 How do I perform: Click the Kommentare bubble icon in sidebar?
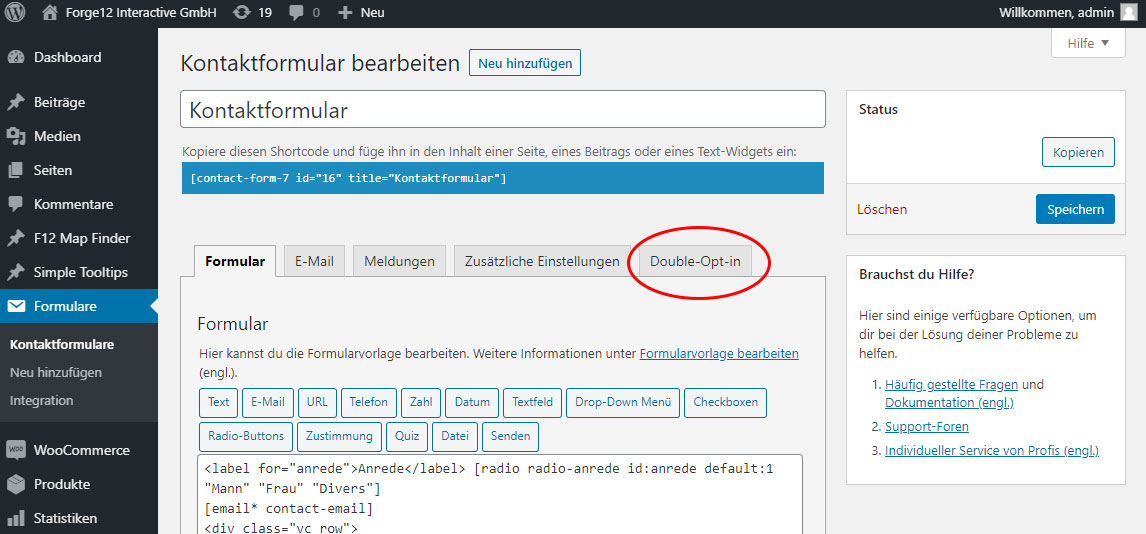(15, 205)
